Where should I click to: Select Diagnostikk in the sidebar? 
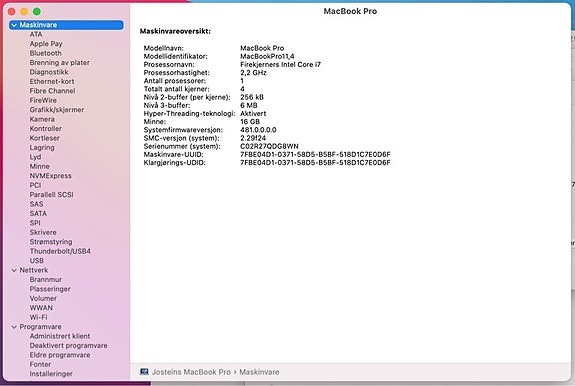49,72
